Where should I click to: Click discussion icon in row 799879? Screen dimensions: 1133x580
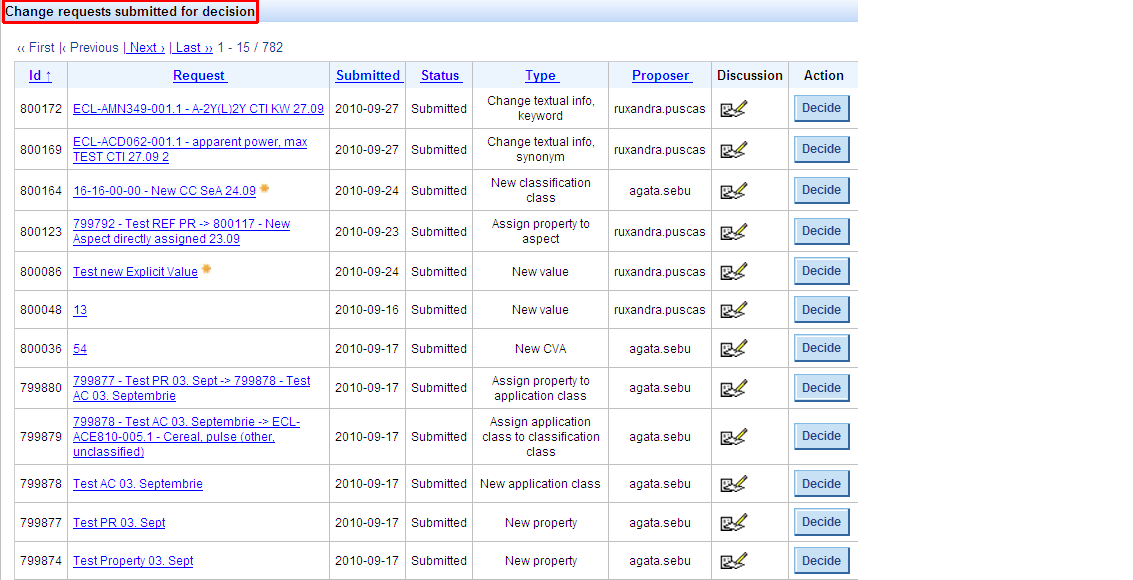[x=734, y=437]
